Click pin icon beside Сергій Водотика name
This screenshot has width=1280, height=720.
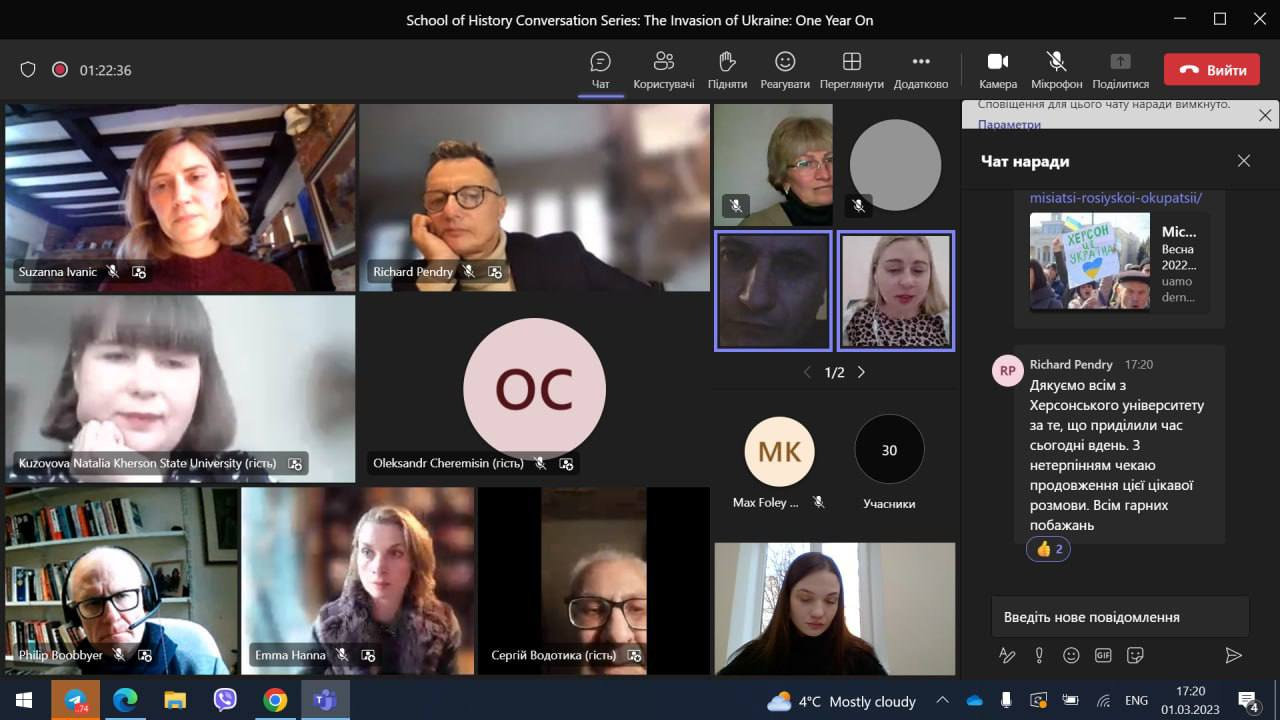[634, 655]
